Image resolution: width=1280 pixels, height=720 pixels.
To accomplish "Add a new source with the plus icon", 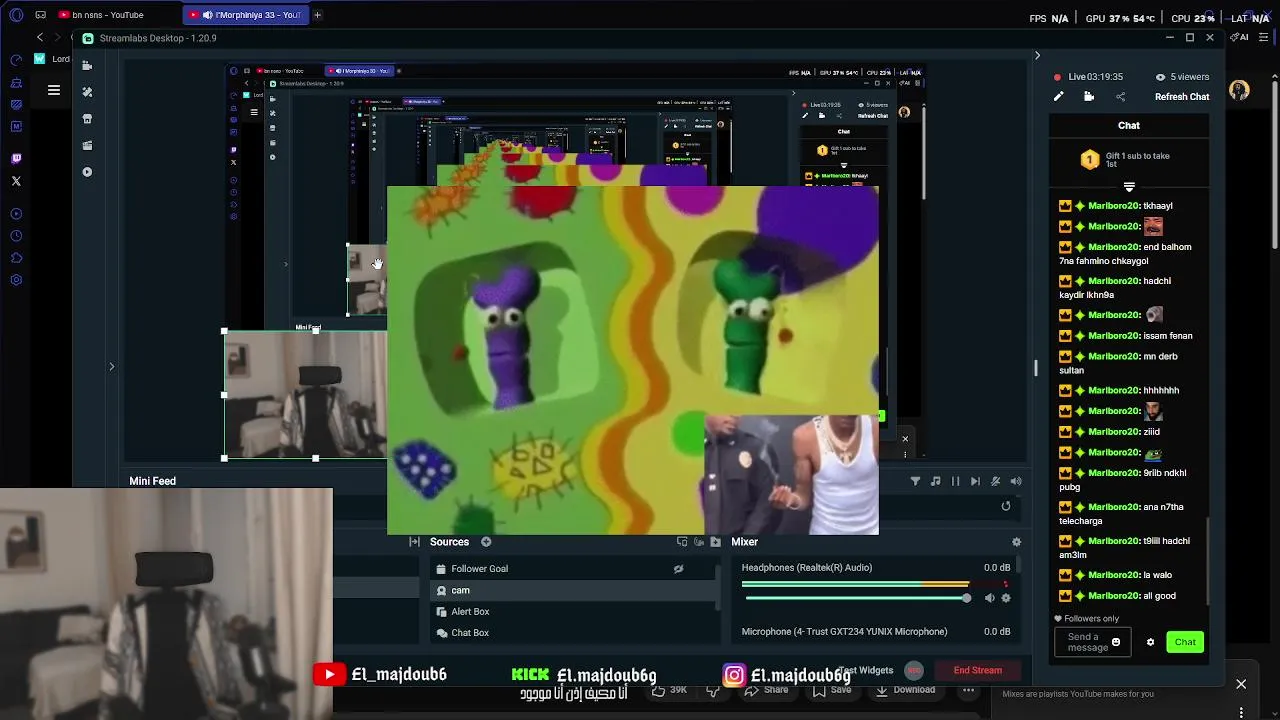I will pos(486,542).
